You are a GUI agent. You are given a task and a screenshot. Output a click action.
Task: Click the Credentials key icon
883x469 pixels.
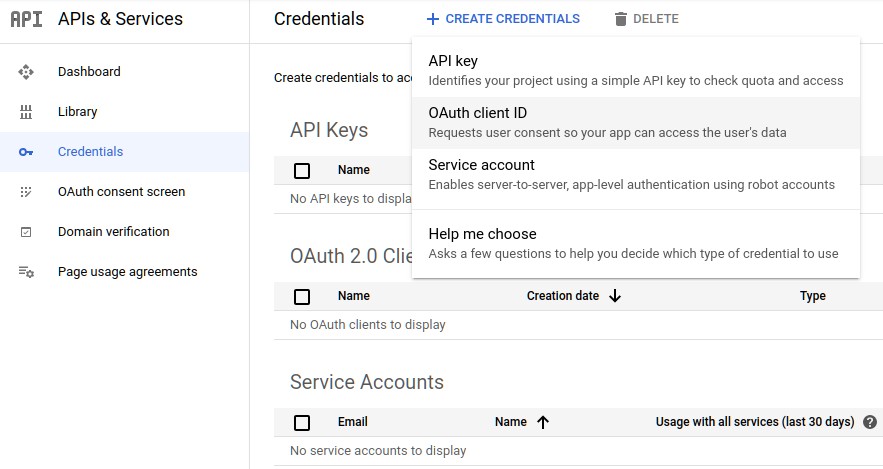click(26, 152)
